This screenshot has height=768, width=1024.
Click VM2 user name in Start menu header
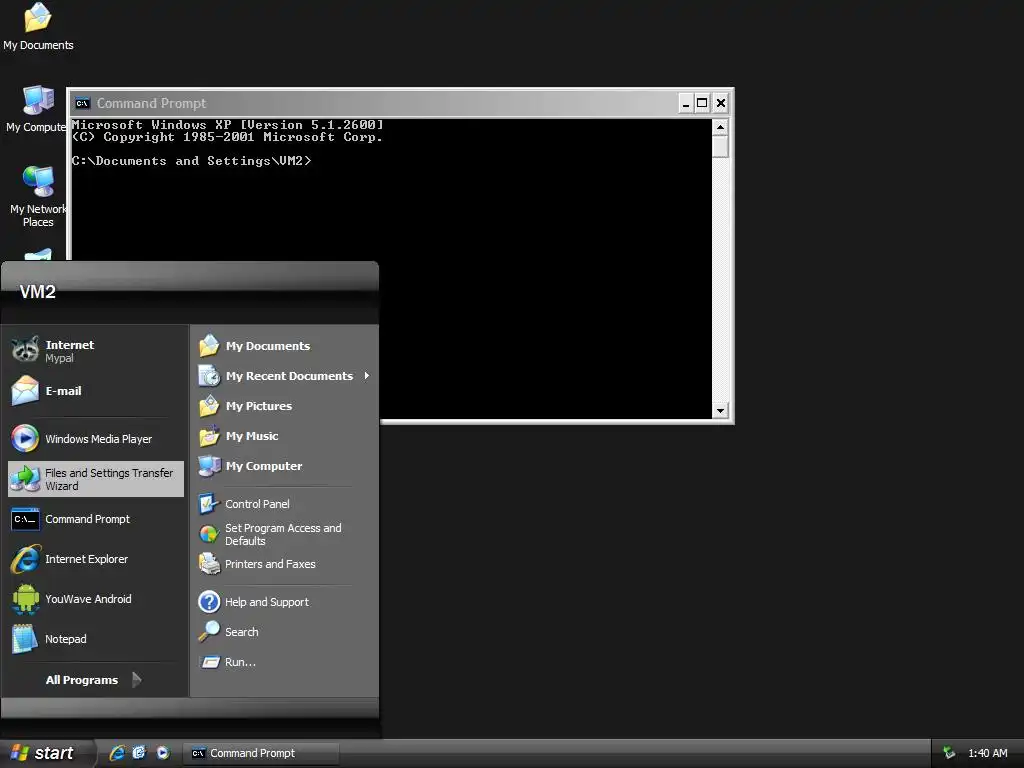click(38, 291)
